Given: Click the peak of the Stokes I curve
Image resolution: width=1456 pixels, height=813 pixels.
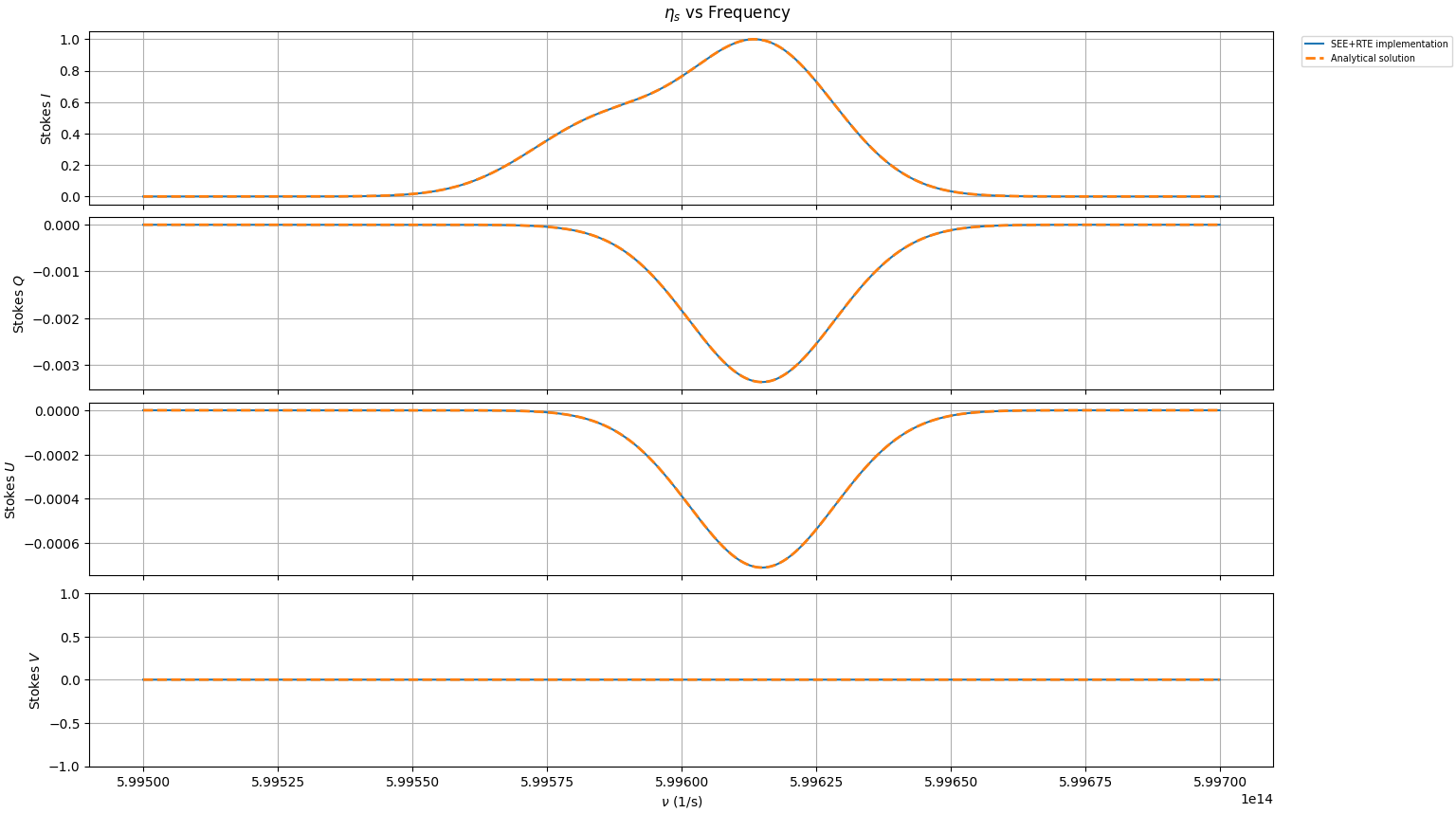Looking at the screenshot, I should 754,39.
